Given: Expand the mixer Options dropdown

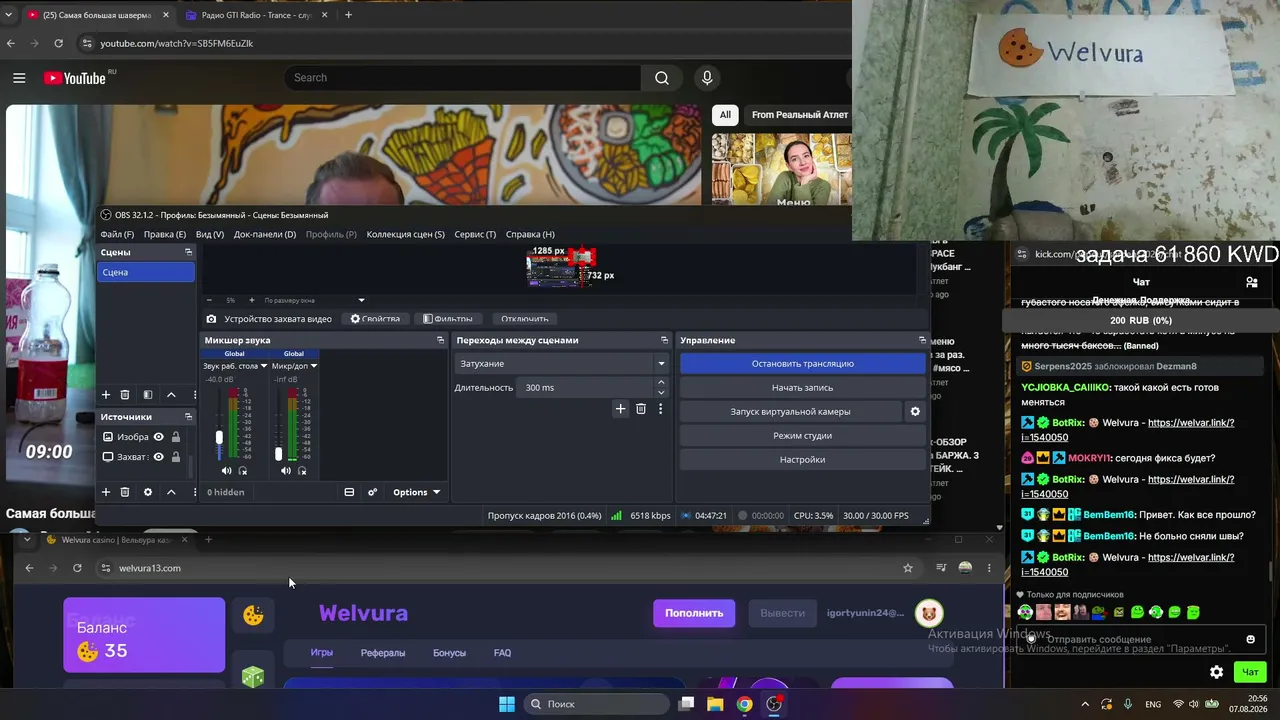Looking at the screenshot, I should 416,492.
